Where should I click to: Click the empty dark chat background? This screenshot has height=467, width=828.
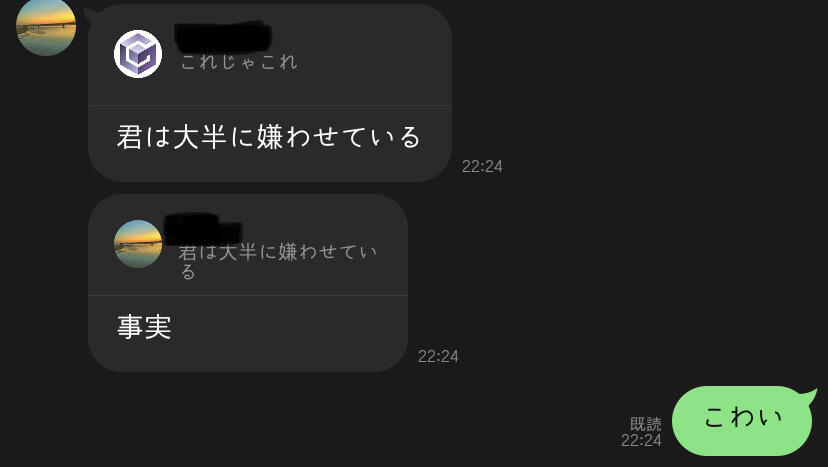(634, 211)
